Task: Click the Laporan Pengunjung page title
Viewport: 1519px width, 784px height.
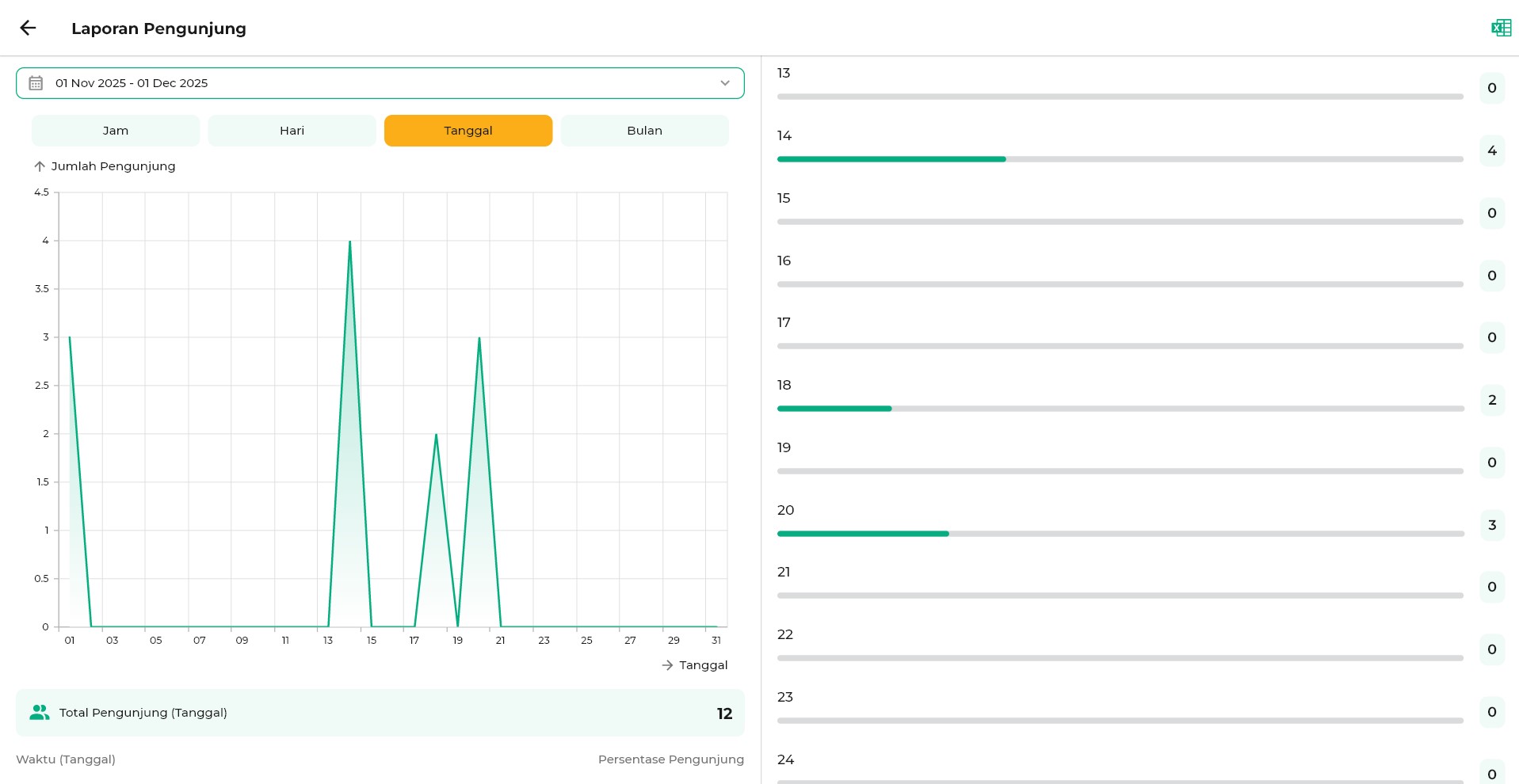Action: click(x=158, y=29)
